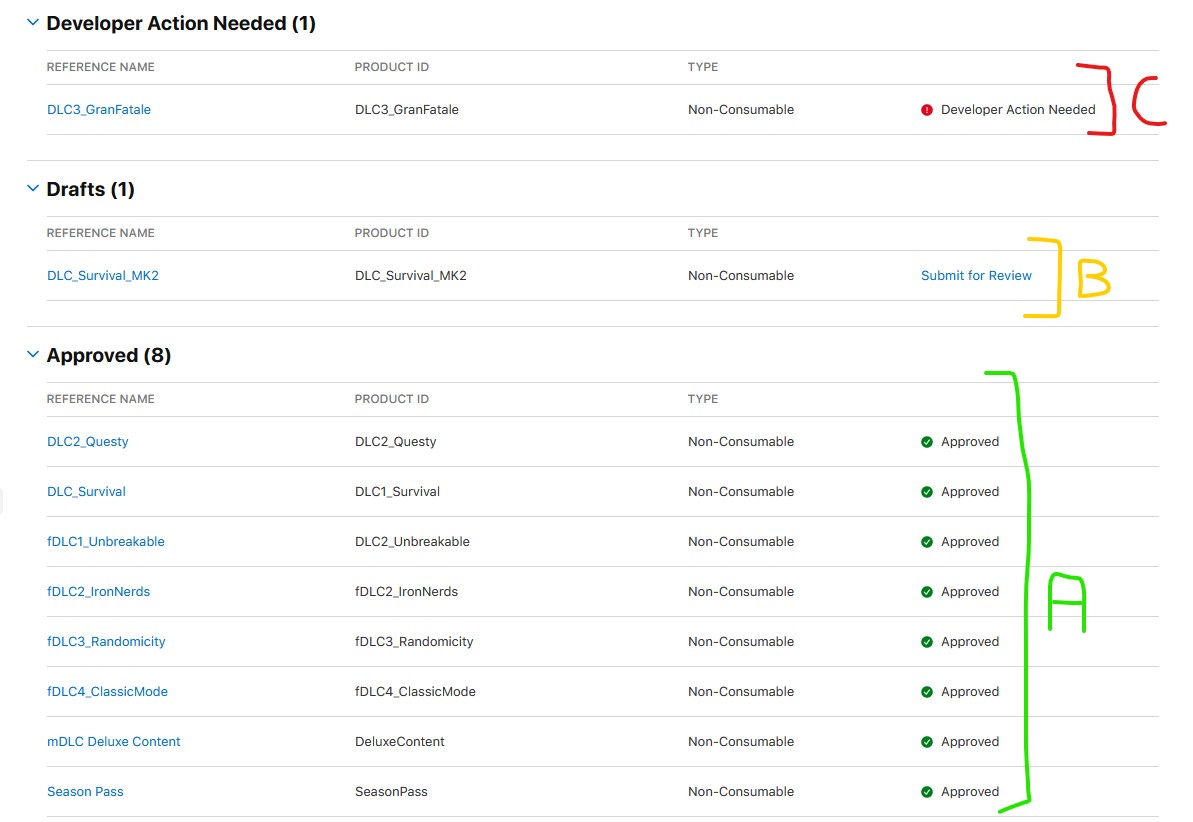
Task: Click Submit for Review link
Action: (976, 276)
